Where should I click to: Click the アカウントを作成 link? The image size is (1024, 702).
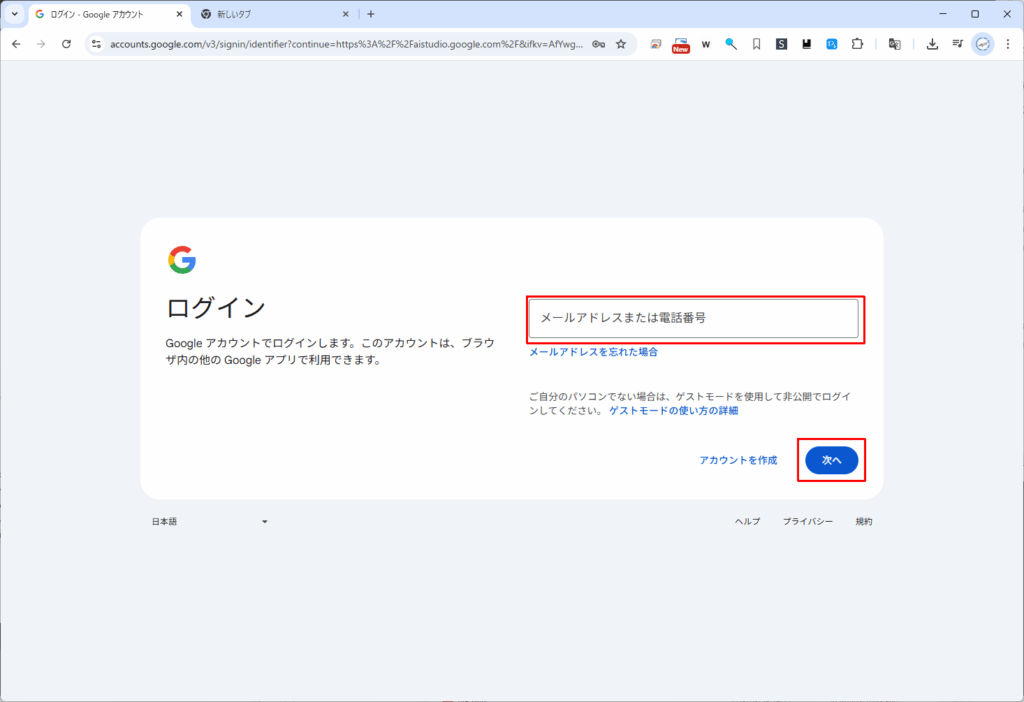pyautogui.click(x=738, y=460)
